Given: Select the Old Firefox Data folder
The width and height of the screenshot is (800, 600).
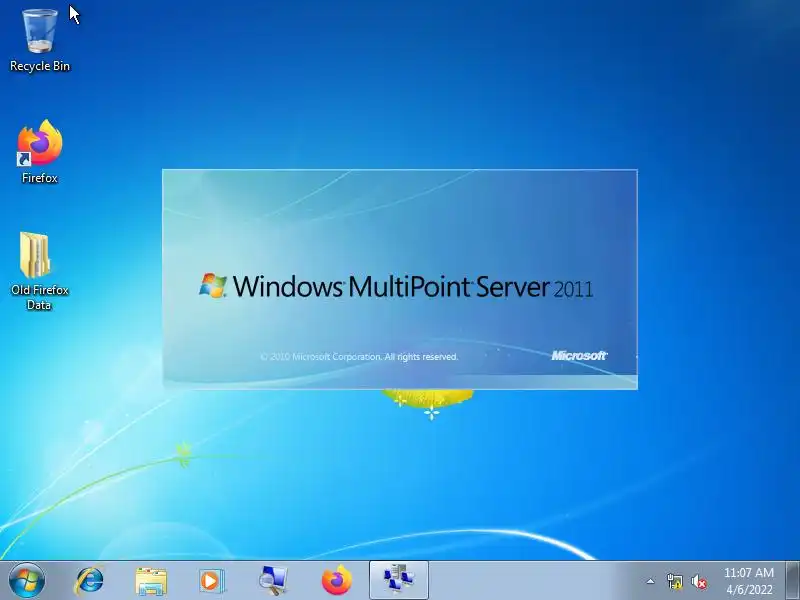Looking at the screenshot, I should pyautogui.click(x=39, y=271).
